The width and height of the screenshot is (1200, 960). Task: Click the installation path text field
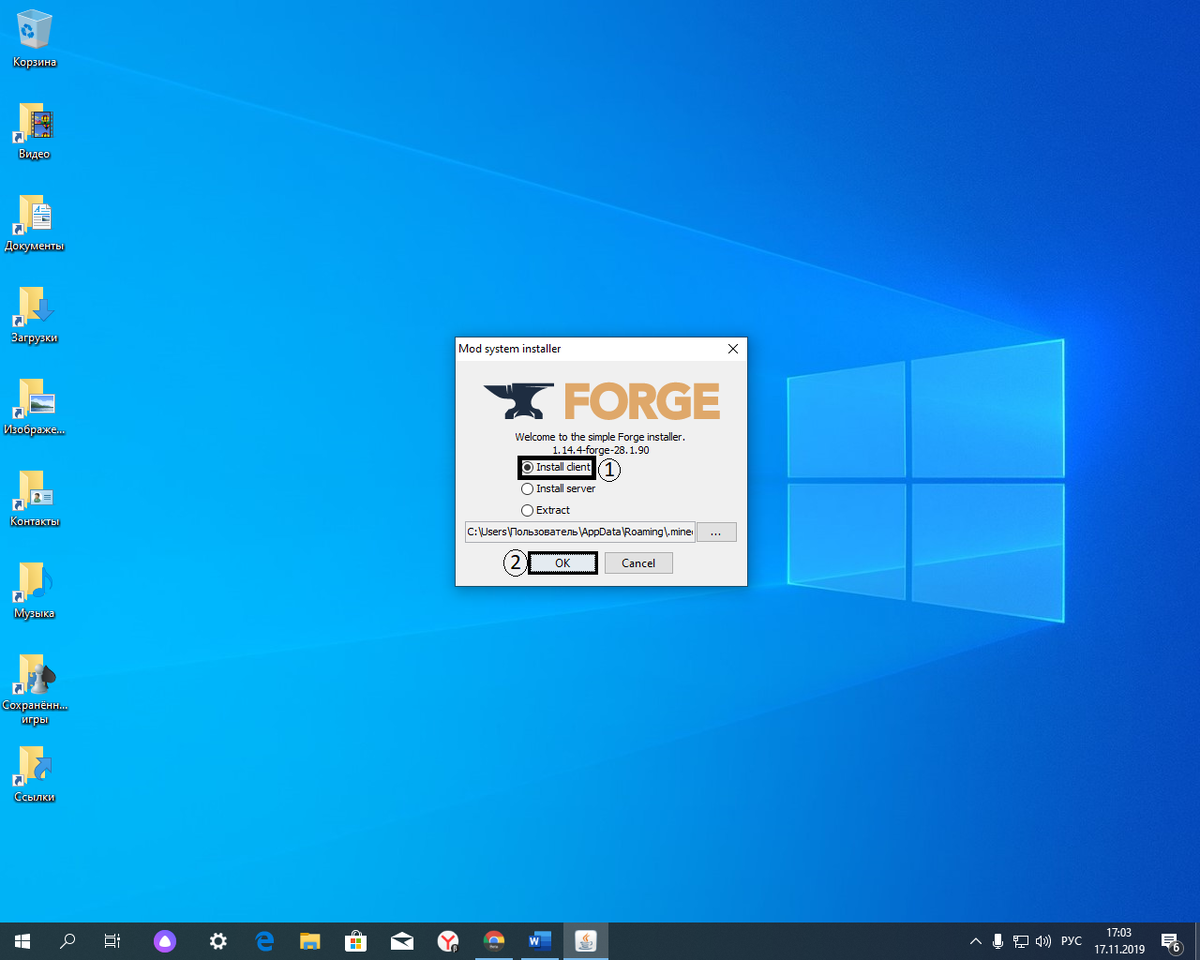[580, 532]
